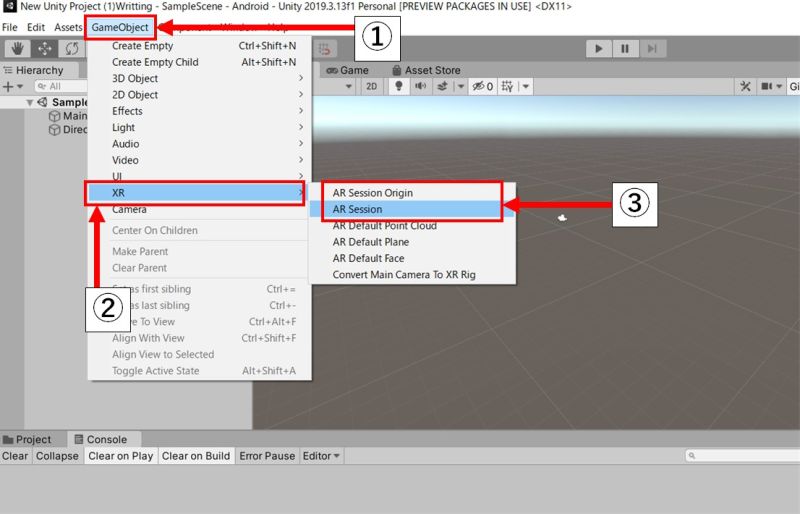Click the Unity title bar logo icon
The image size is (800, 514).
[9, 6]
